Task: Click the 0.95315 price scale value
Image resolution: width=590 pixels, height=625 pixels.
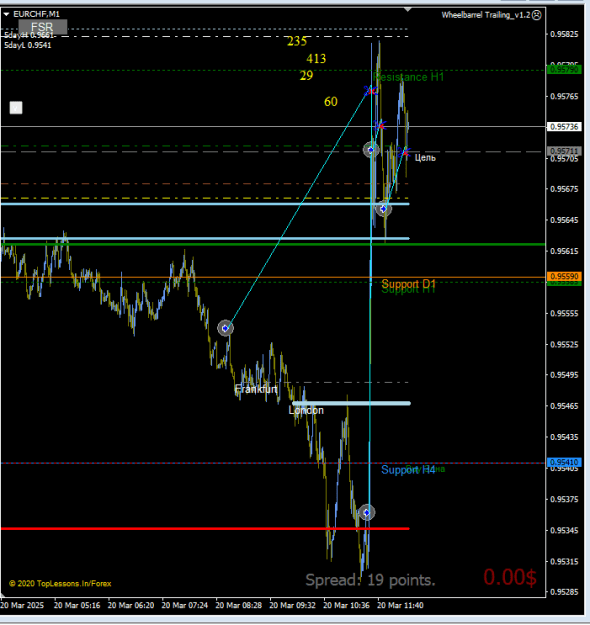Action: [x=564, y=562]
